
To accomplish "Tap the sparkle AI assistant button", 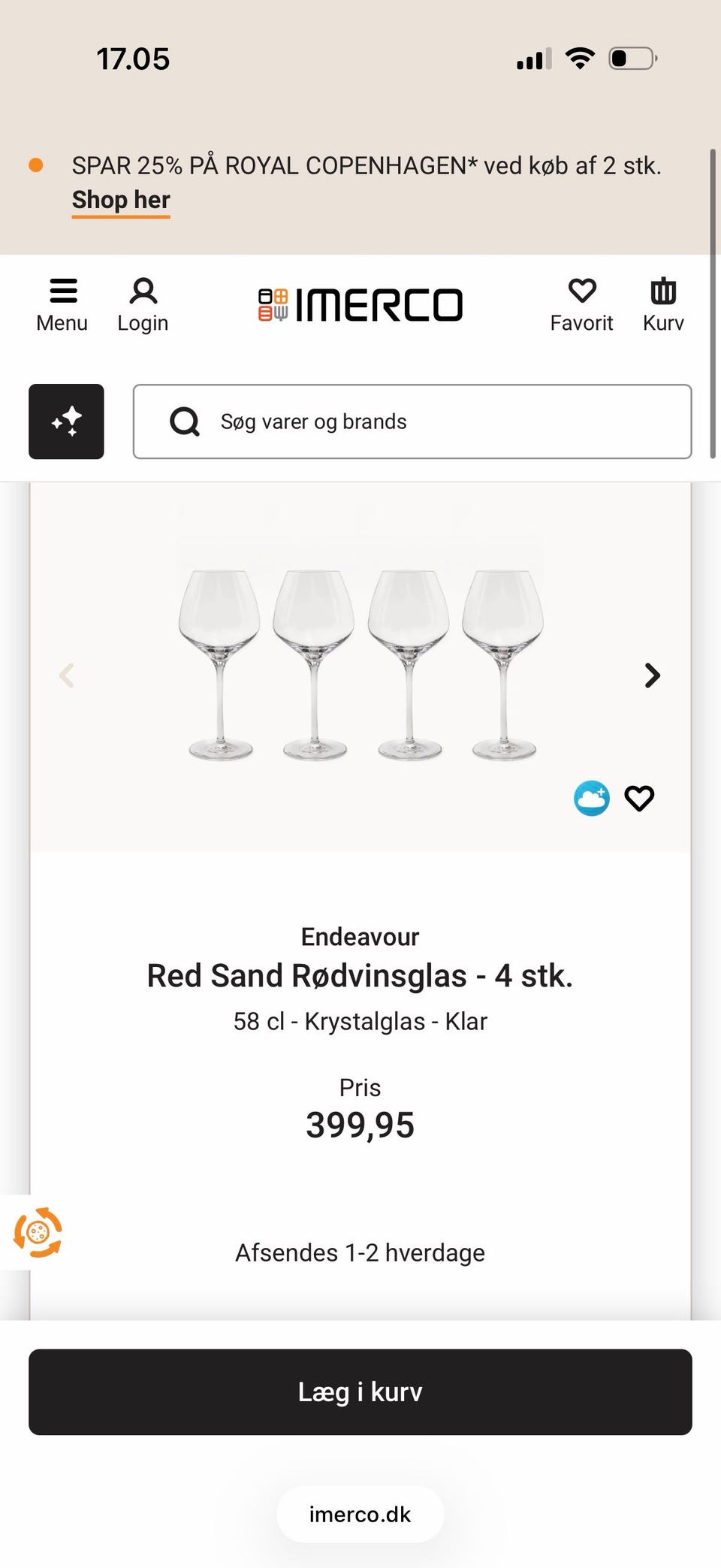I will point(66,421).
